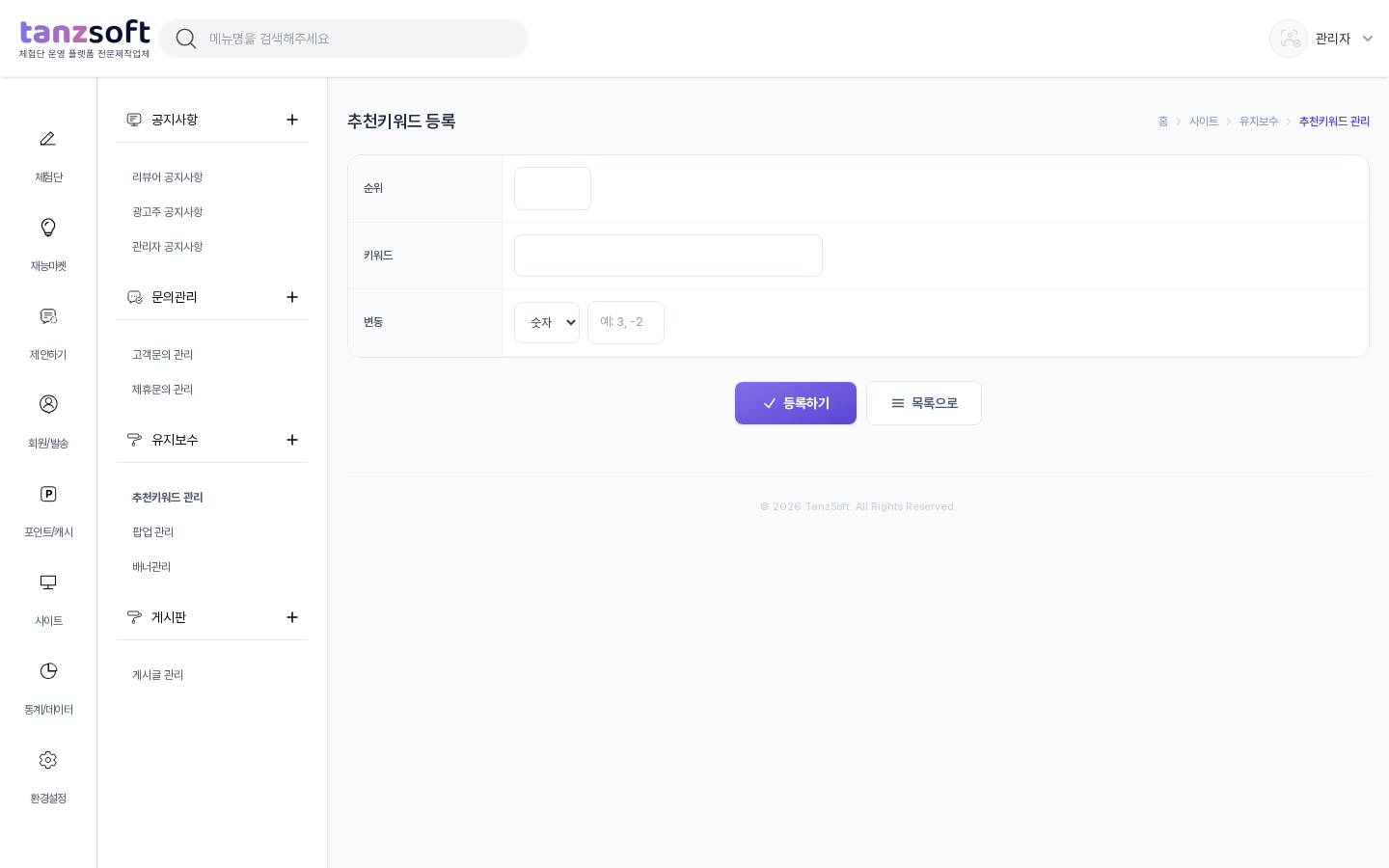Click 추천키워드 관리 breadcrumb link
This screenshot has width=1389, height=868.
pyautogui.click(x=1334, y=122)
